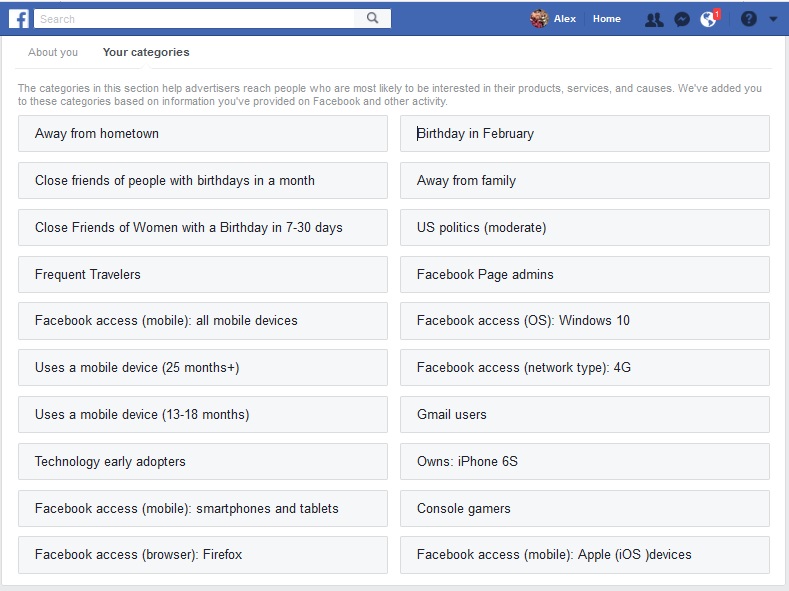Image resolution: width=789 pixels, height=591 pixels.
Task: Expand the account menu dropdown arrow
Action: (773, 19)
